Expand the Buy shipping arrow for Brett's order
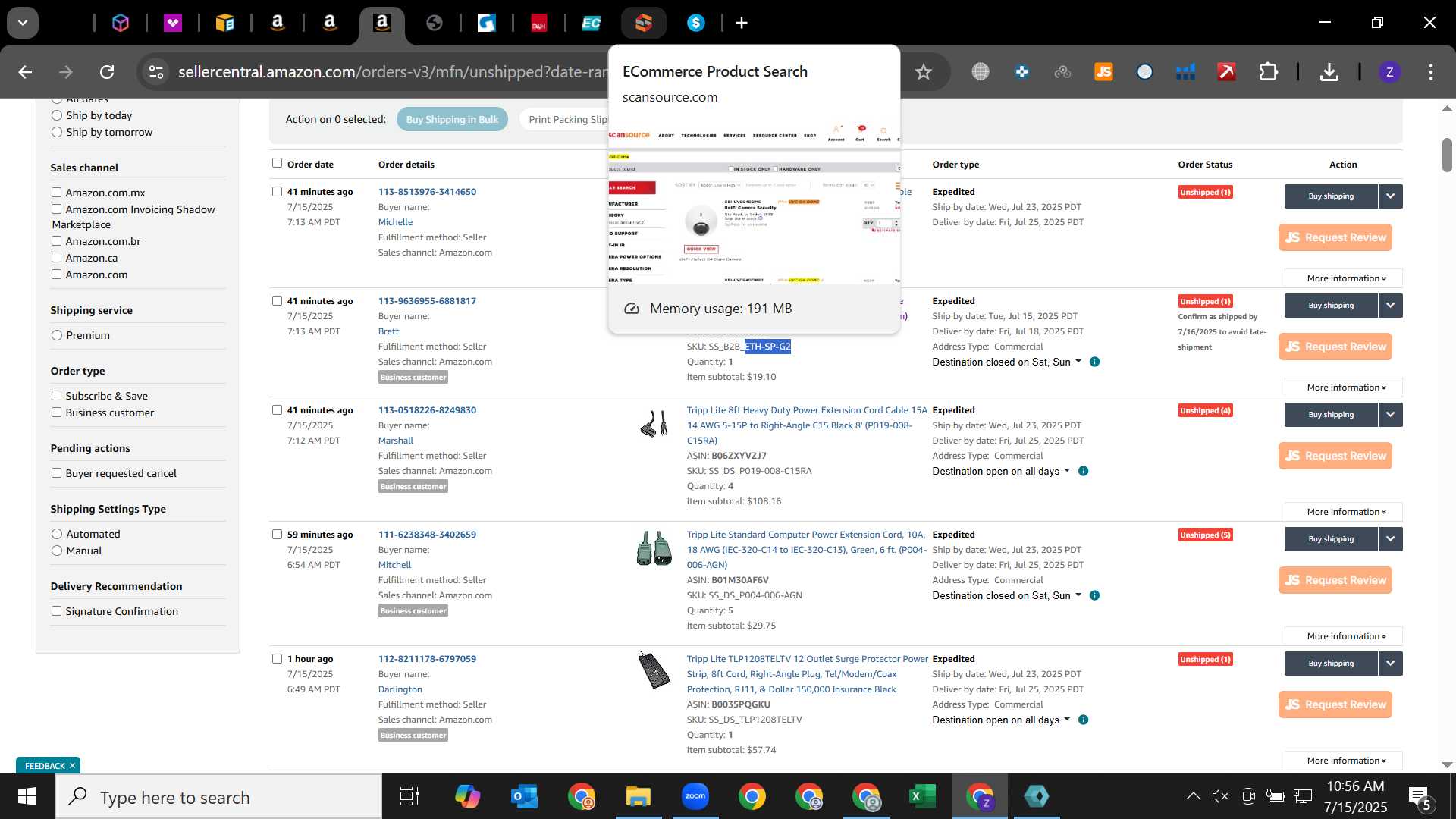 (1390, 306)
